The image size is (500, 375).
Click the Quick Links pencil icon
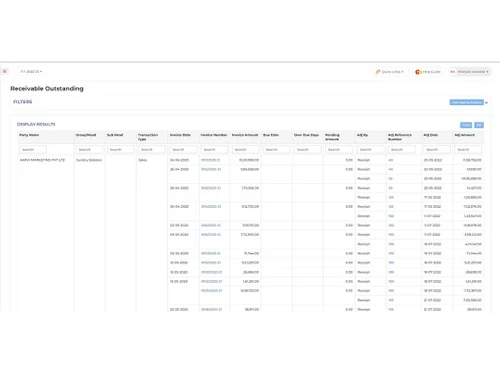378,72
